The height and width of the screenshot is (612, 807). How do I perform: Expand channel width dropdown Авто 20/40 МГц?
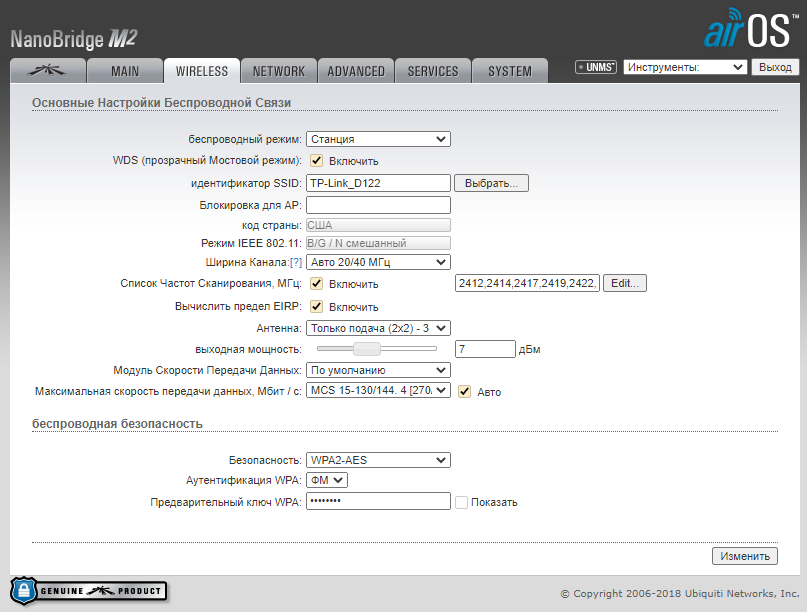[378, 262]
